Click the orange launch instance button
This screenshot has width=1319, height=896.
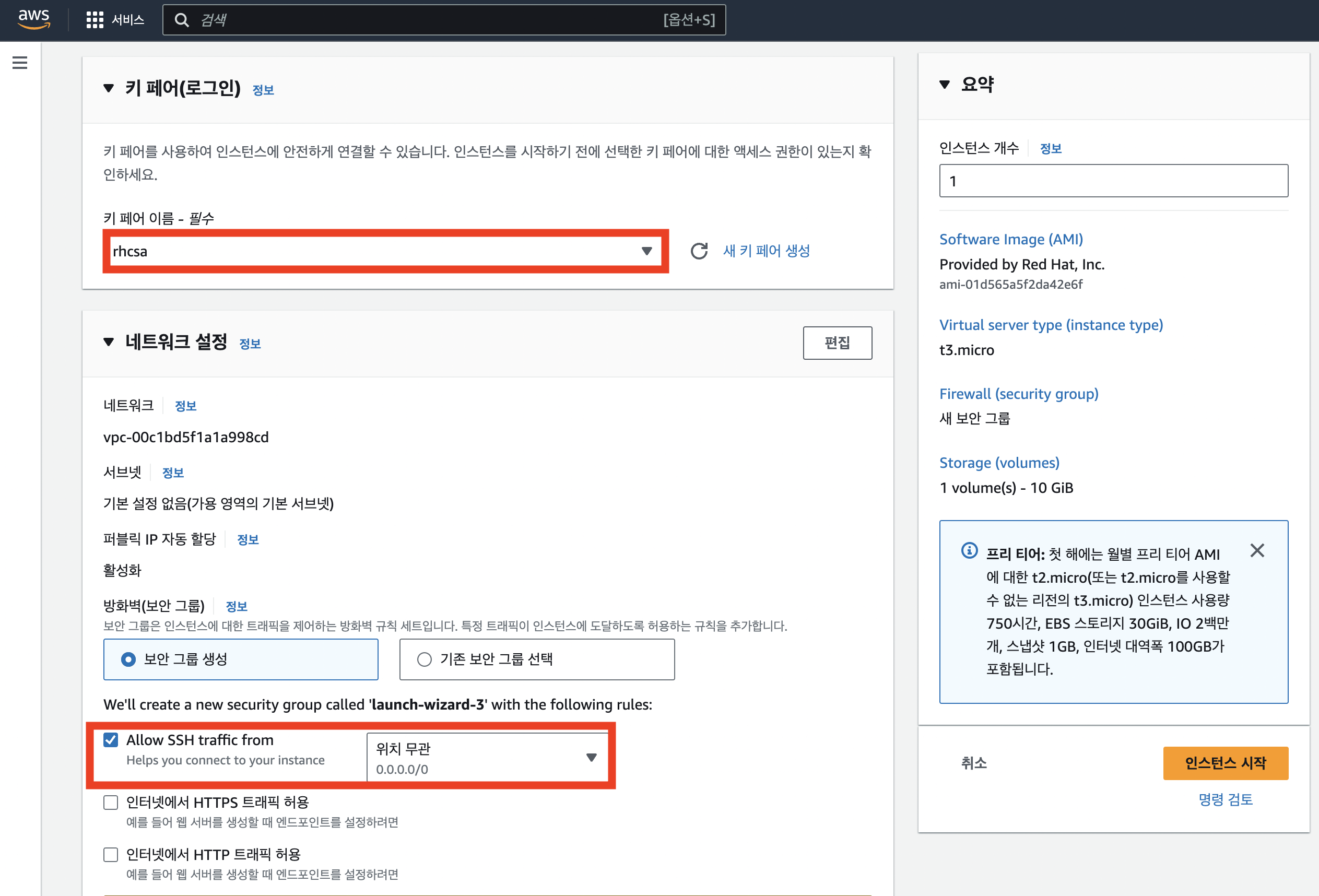pos(1225,763)
